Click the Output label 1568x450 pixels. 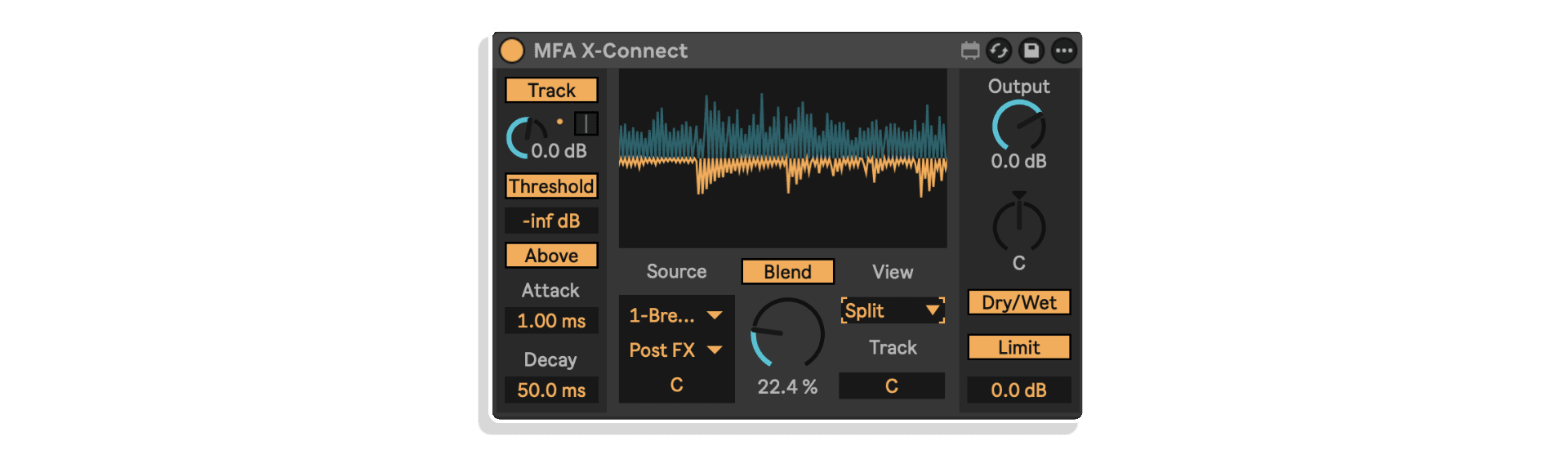[x=1018, y=87]
